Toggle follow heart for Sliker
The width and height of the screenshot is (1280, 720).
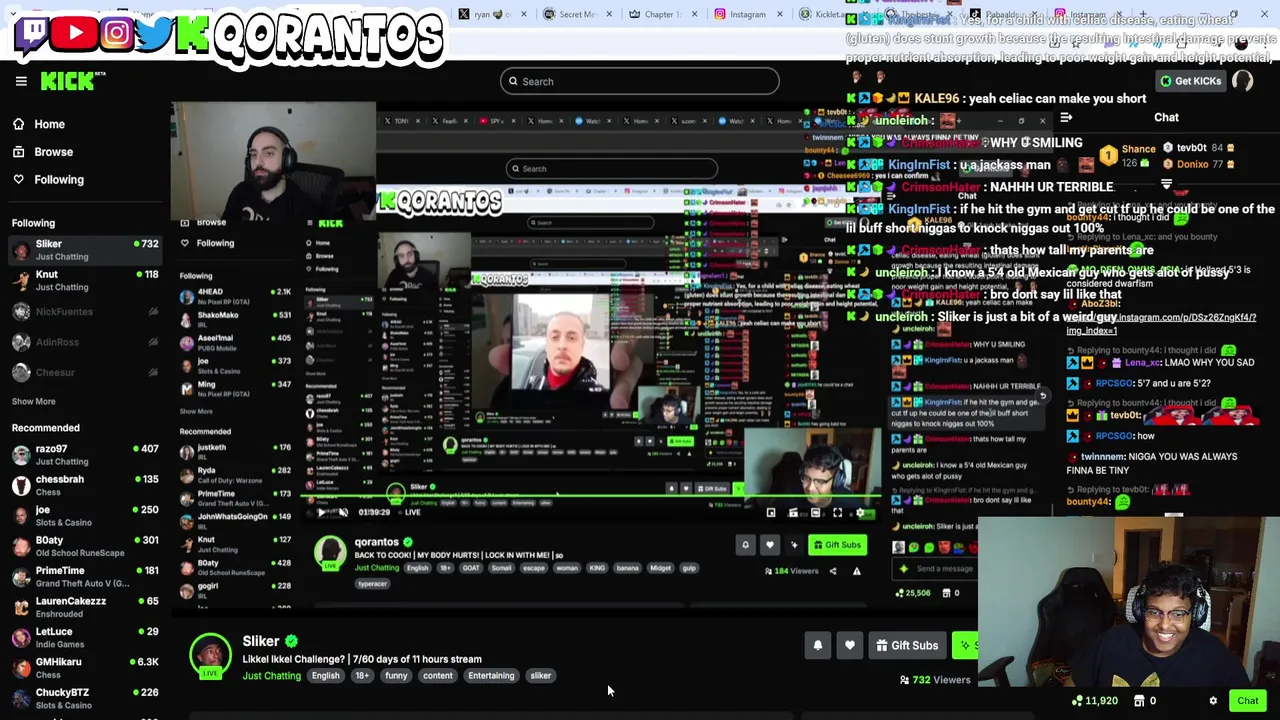850,646
